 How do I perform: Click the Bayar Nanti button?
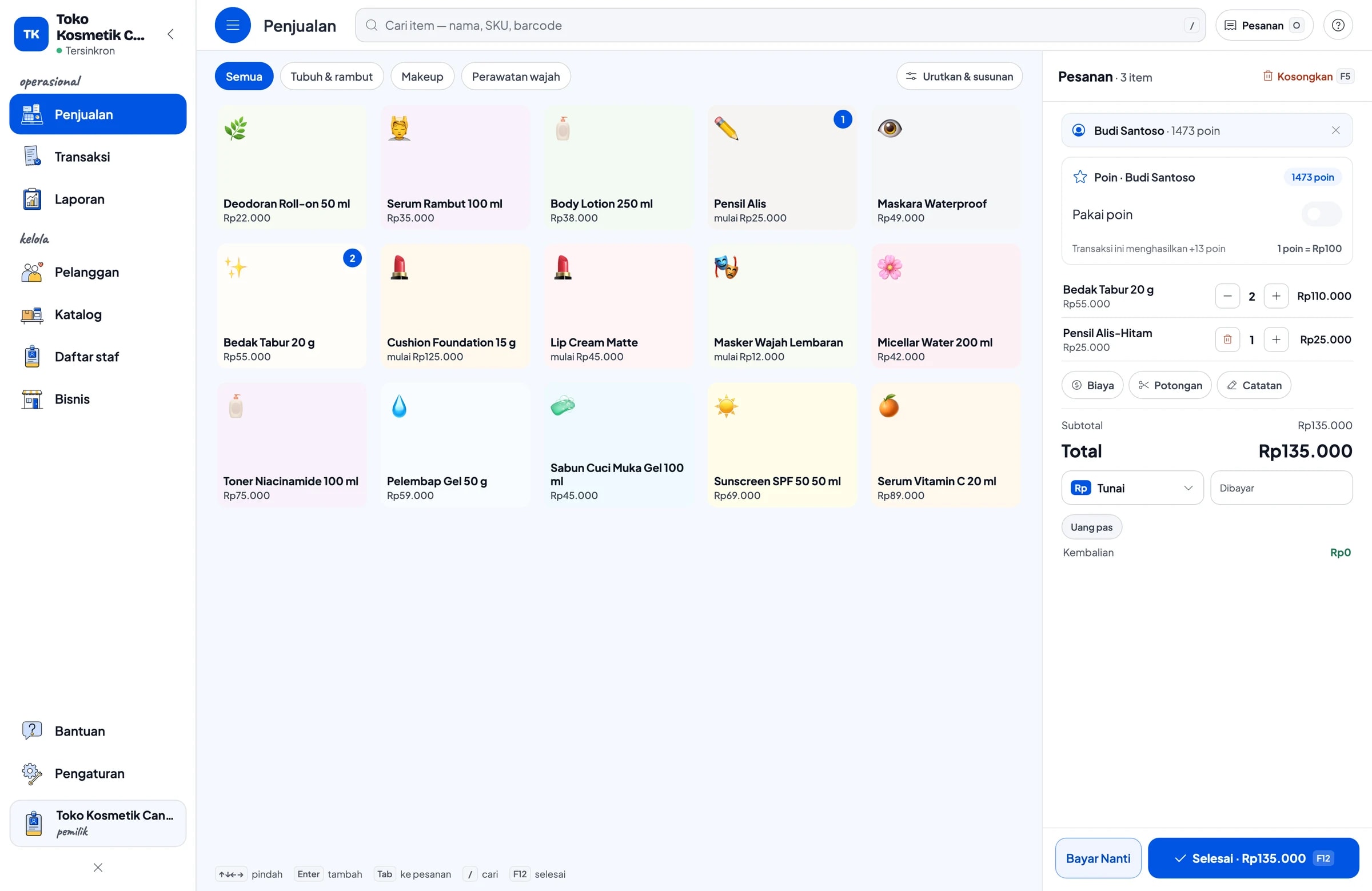coord(1098,858)
